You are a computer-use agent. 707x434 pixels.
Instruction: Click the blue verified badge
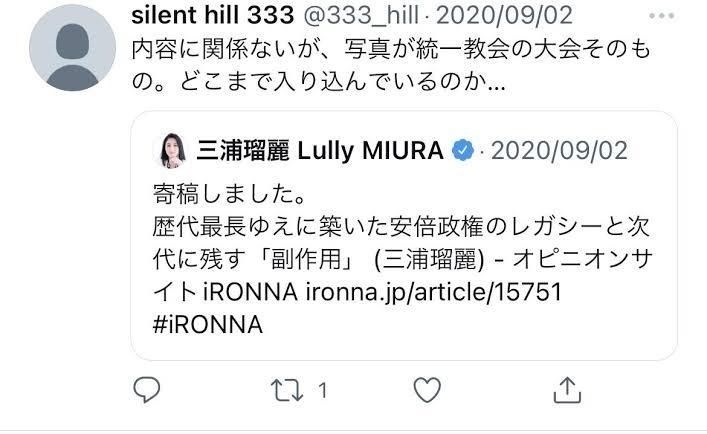tap(460, 151)
